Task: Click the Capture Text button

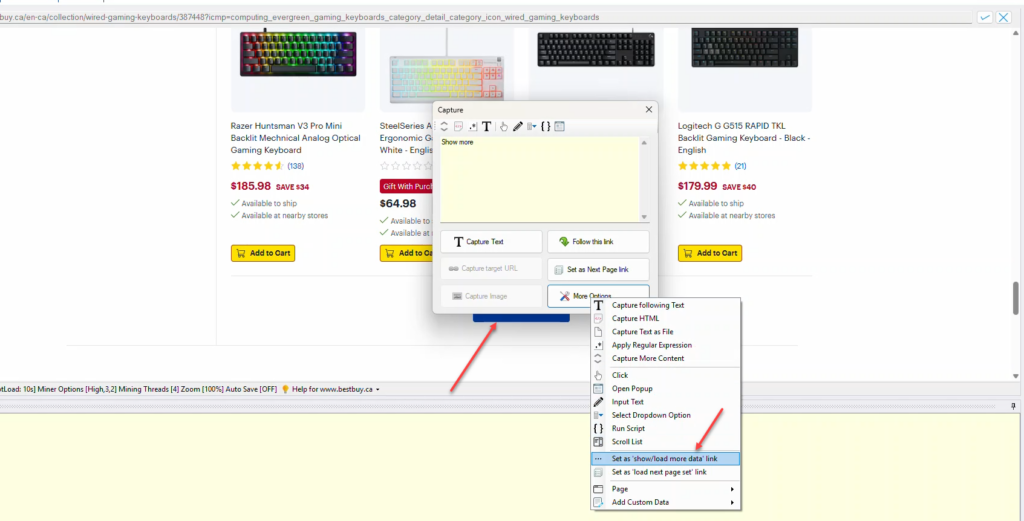Action: point(491,242)
